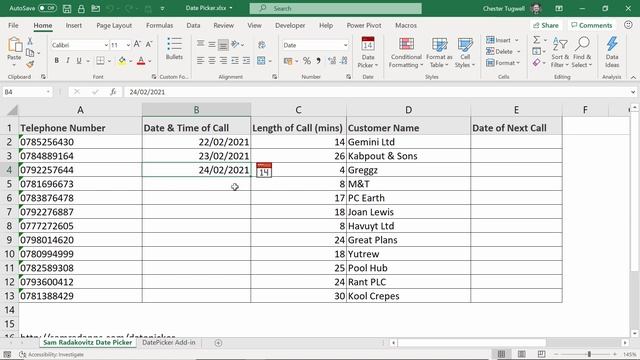
Task: Open Format as Table gallery
Action: click(439, 52)
